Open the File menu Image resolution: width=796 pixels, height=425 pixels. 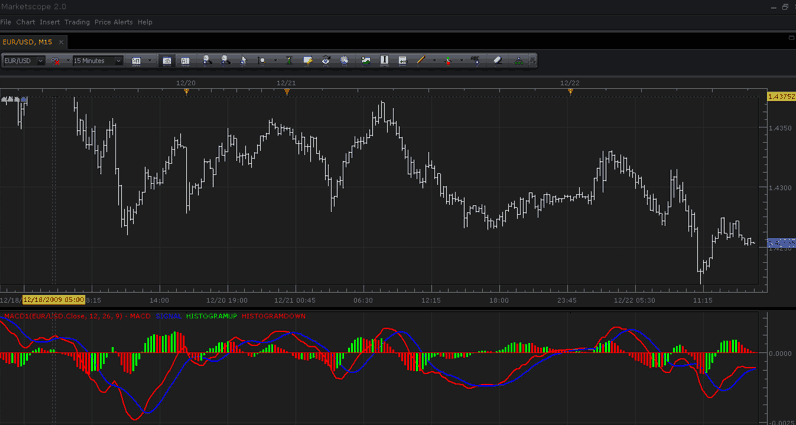pyautogui.click(x=6, y=22)
